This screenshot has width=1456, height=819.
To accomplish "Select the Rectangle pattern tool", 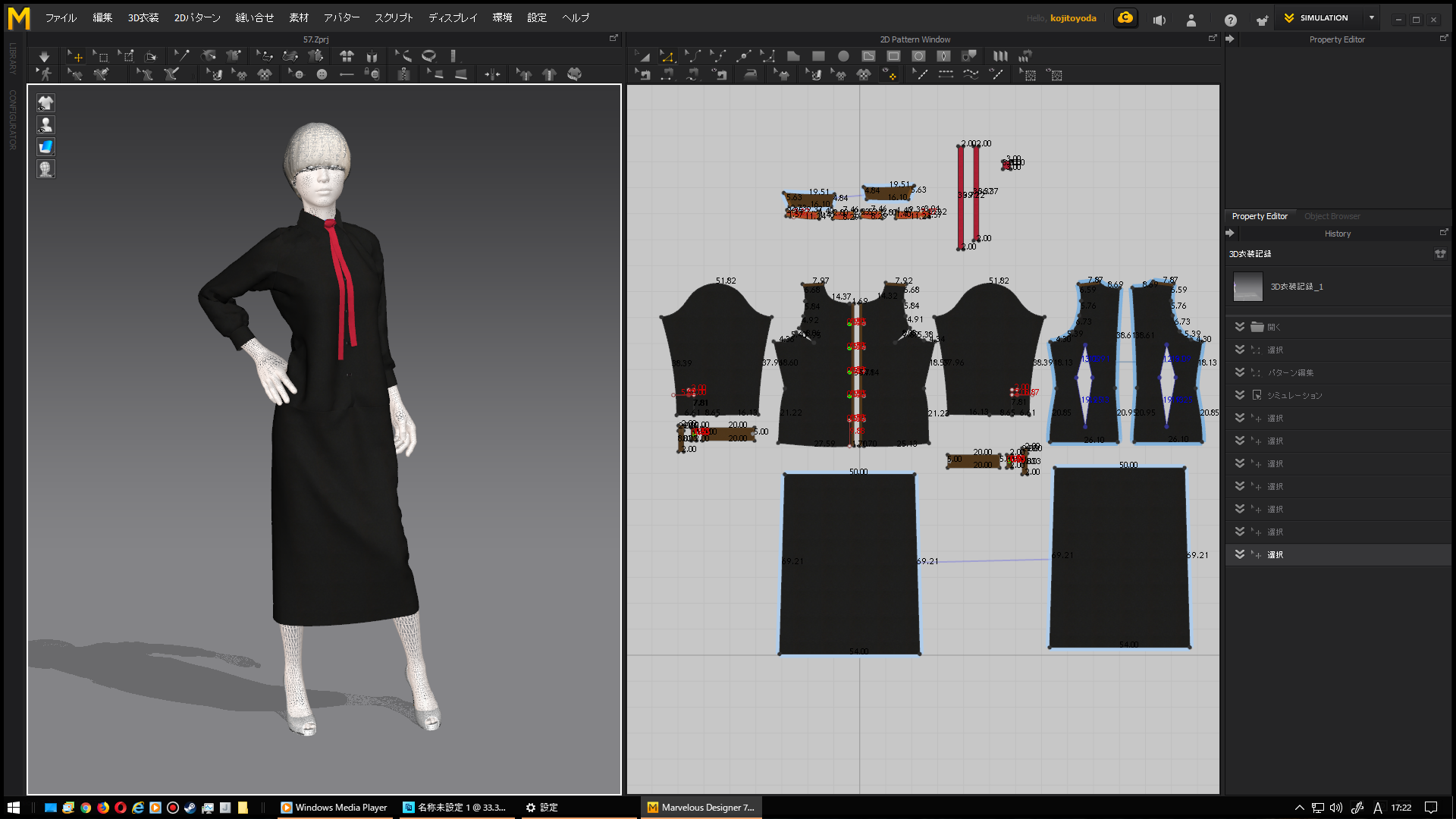I will click(818, 56).
